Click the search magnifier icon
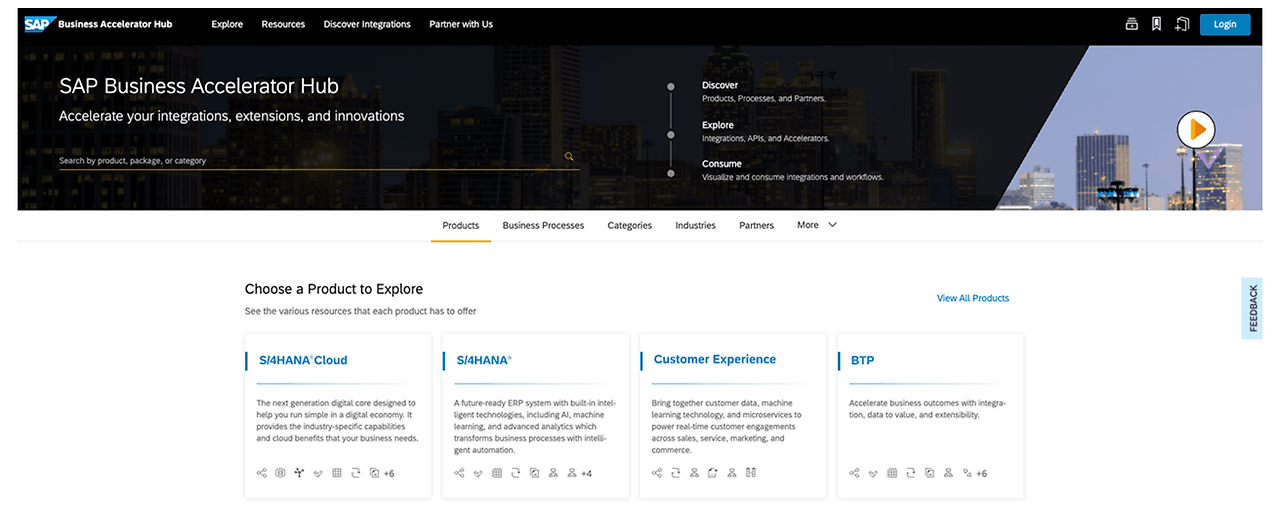This screenshot has height=509, width=1280. pyautogui.click(x=569, y=157)
